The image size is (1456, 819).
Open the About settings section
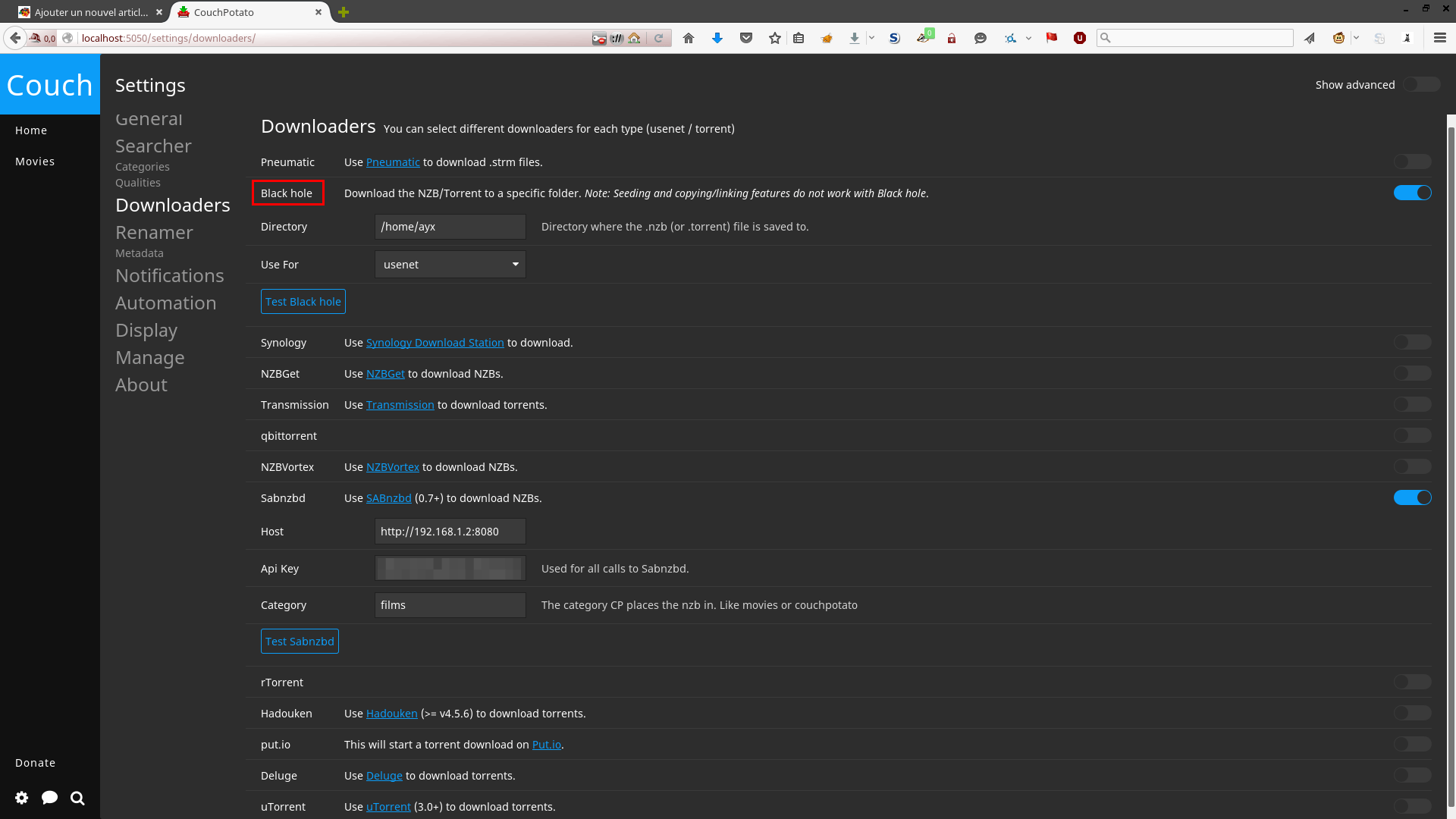(x=141, y=384)
